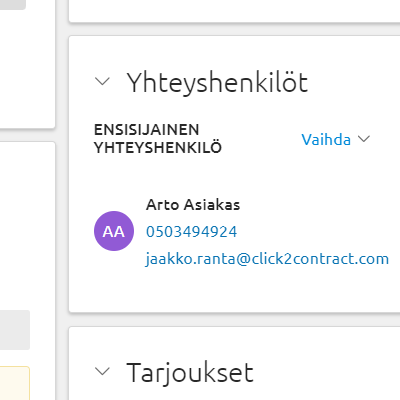The height and width of the screenshot is (400, 400).
Task: Click the purple AA avatar icon
Action: (x=114, y=231)
